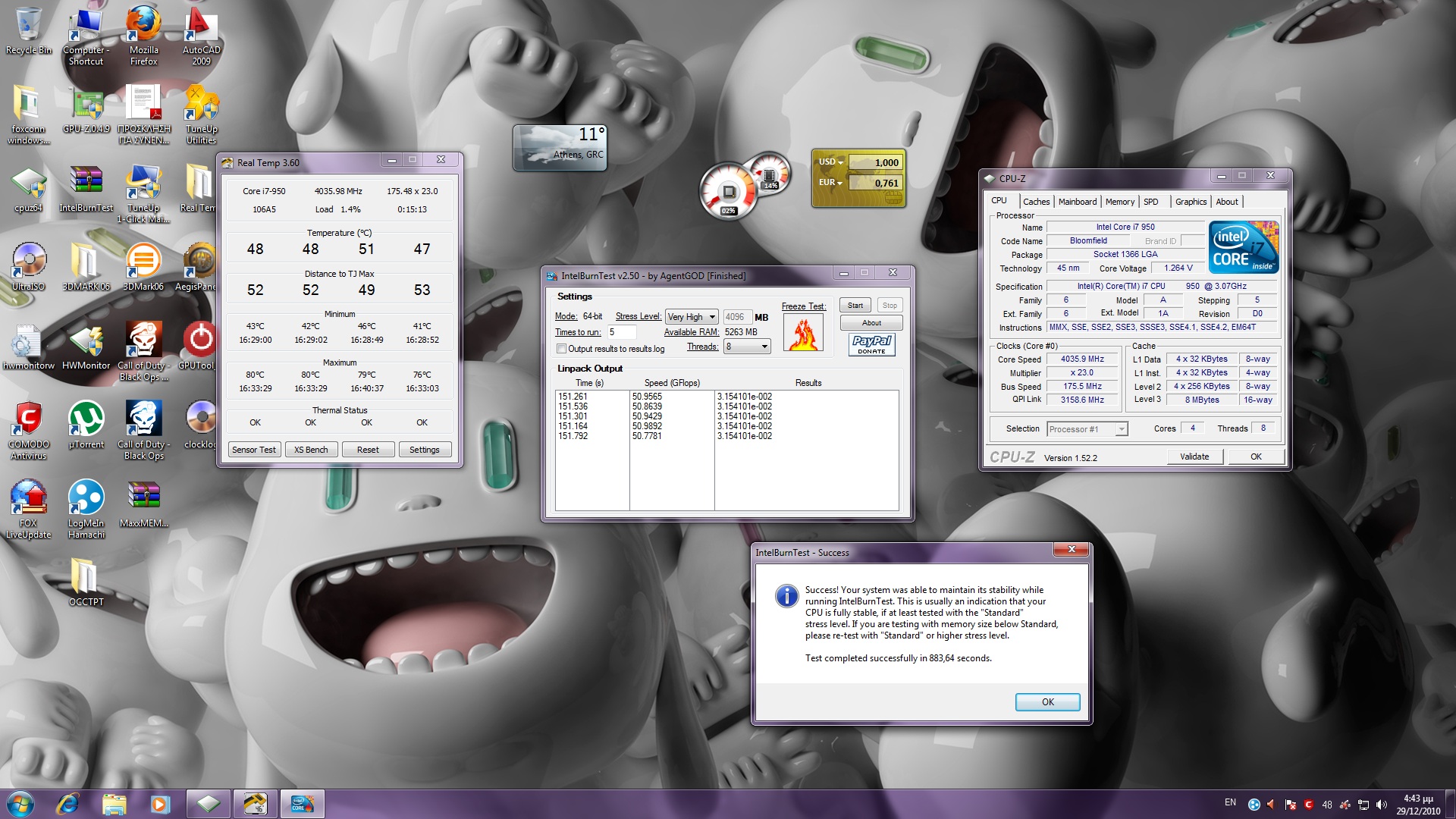Open GPU-Z.0.4.9 desktop icon
Image resolution: width=1456 pixels, height=819 pixels.
[x=86, y=110]
